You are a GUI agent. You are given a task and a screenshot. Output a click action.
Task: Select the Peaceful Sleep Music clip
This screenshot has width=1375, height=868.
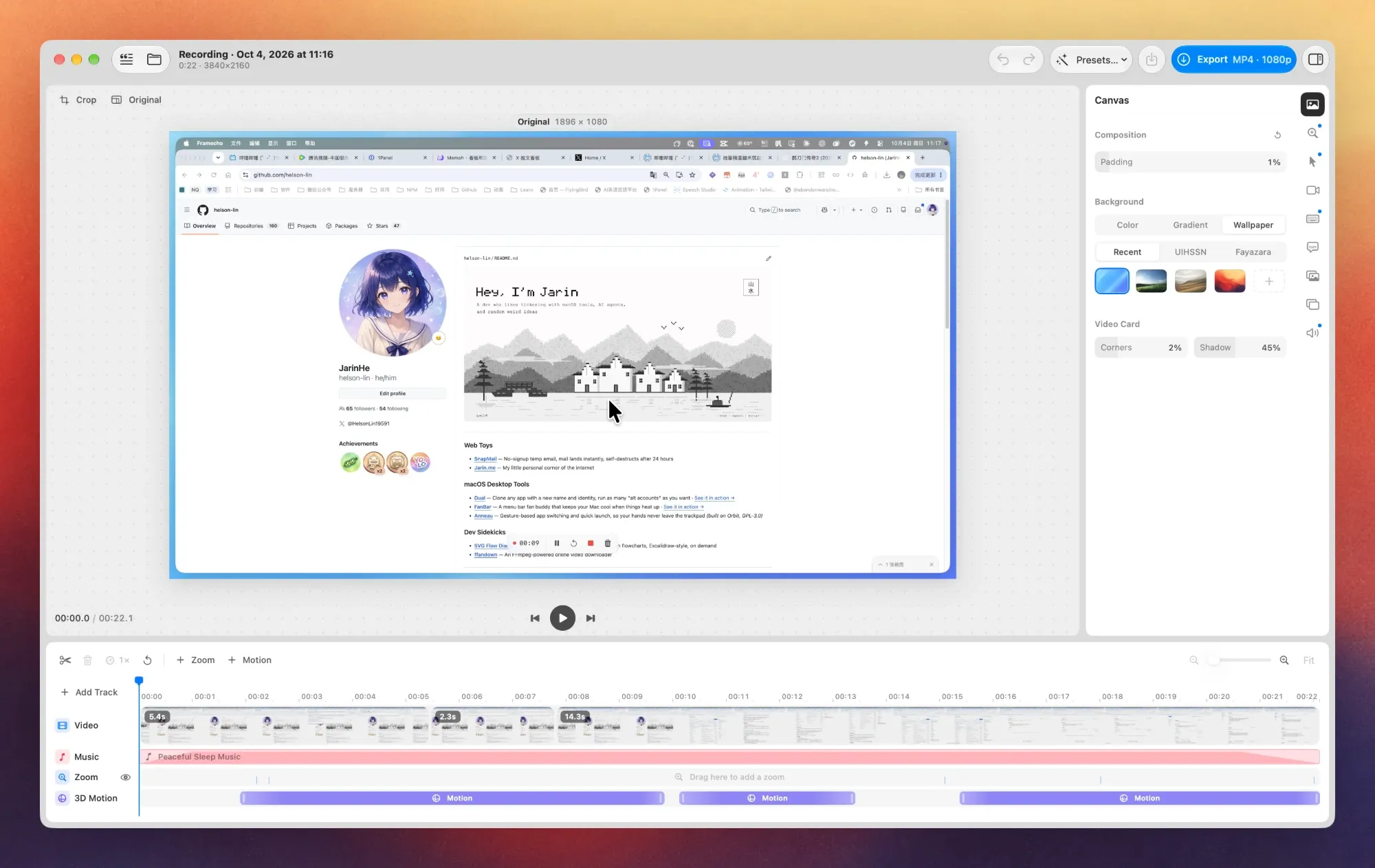tap(729, 757)
